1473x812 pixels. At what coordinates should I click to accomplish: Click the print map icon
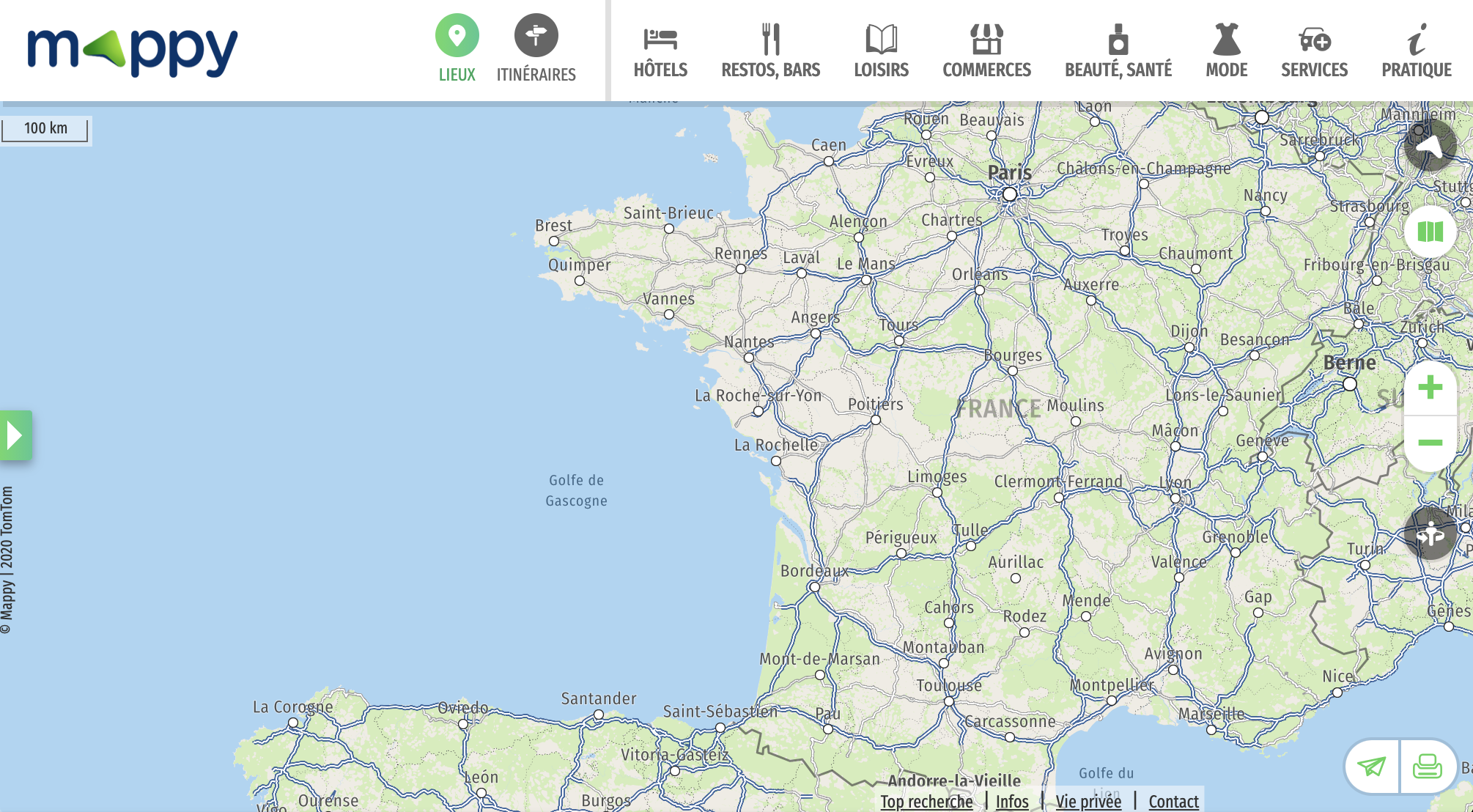(x=1427, y=767)
